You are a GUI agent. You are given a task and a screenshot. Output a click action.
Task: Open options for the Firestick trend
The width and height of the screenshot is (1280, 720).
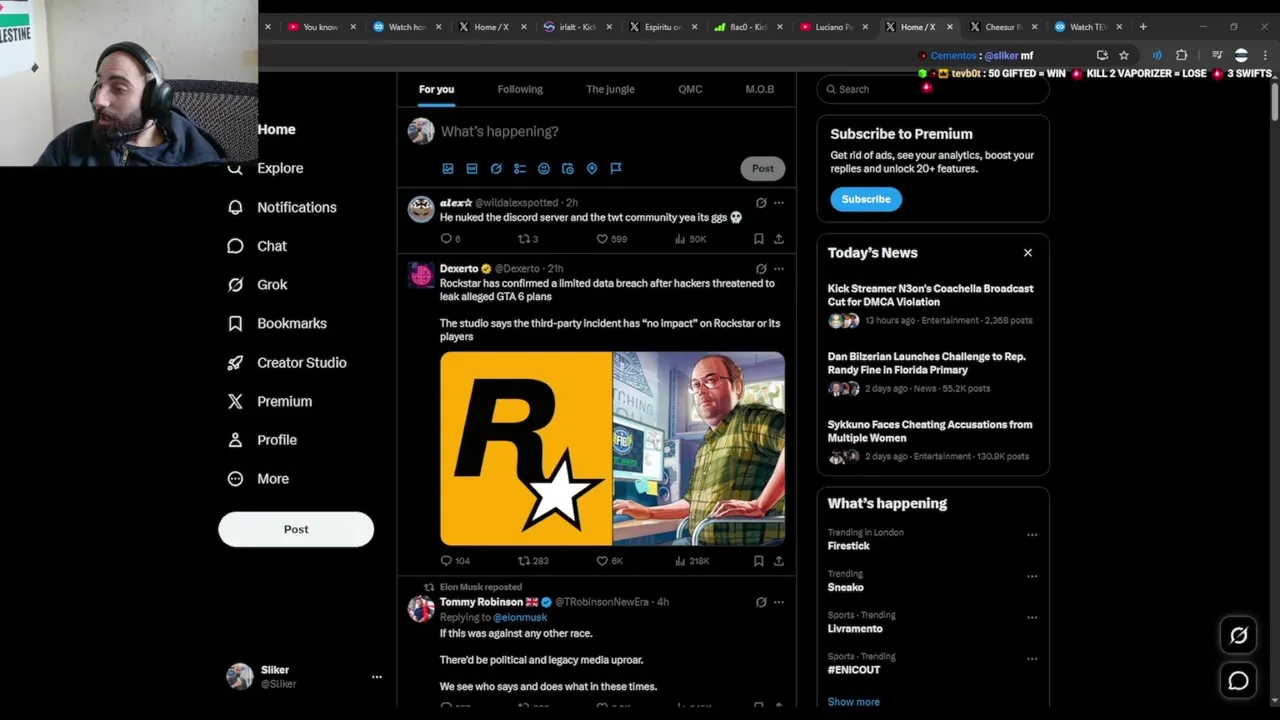[1032, 535]
